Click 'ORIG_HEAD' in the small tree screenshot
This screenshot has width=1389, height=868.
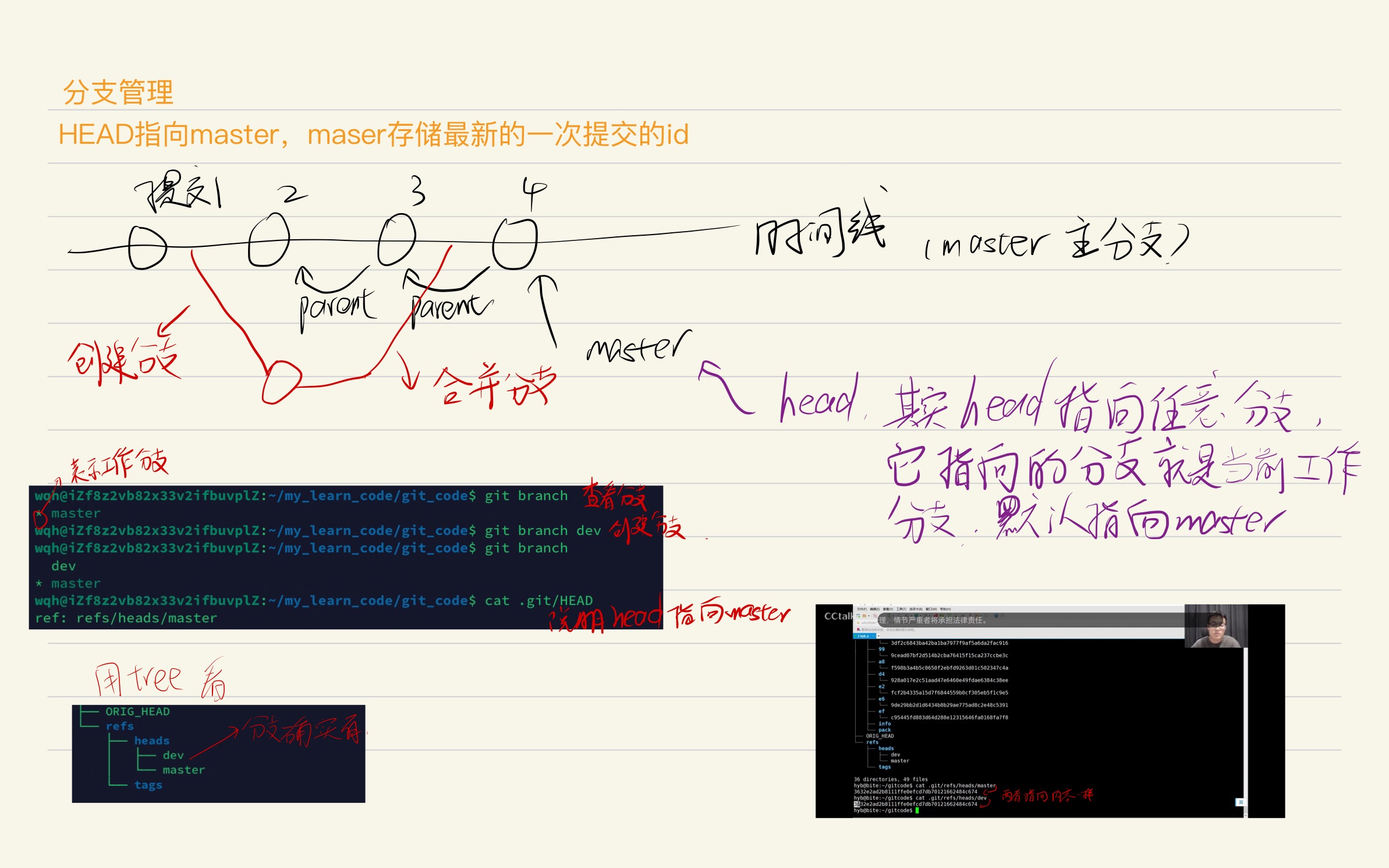point(137,711)
